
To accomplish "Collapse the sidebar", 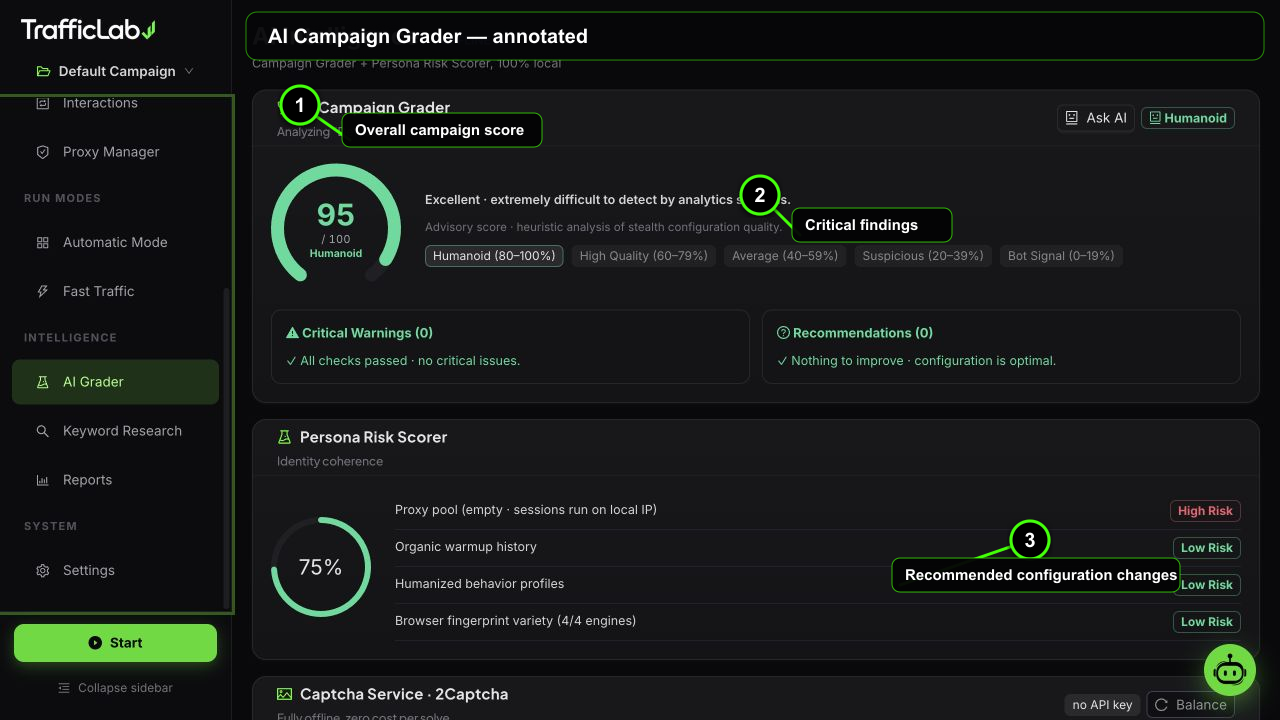I will pyautogui.click(x=115, y=688).
